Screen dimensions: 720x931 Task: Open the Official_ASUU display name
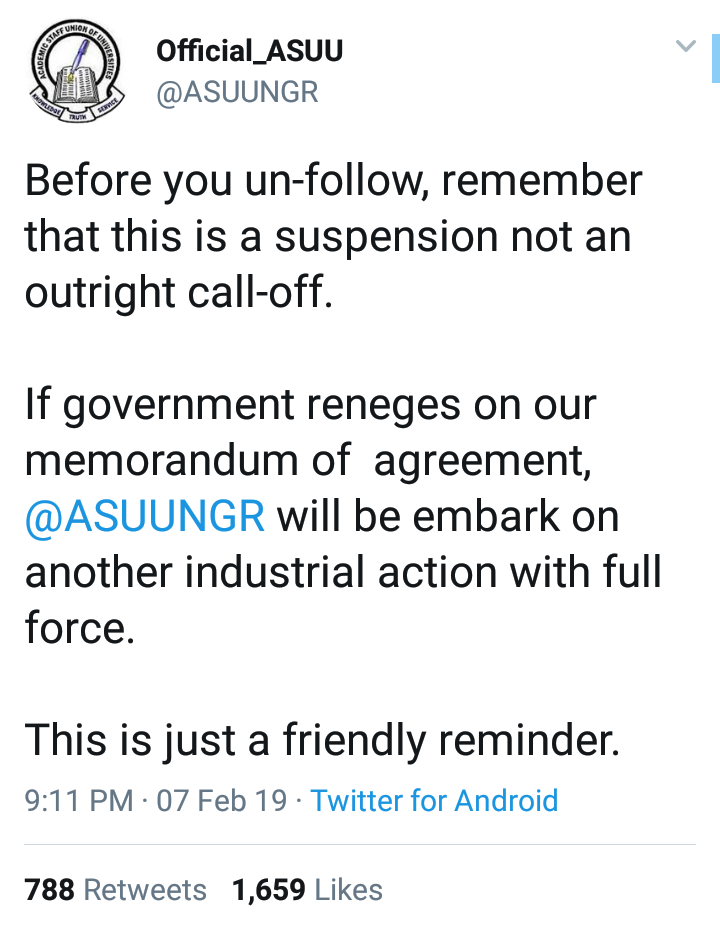tap(250, 52)
